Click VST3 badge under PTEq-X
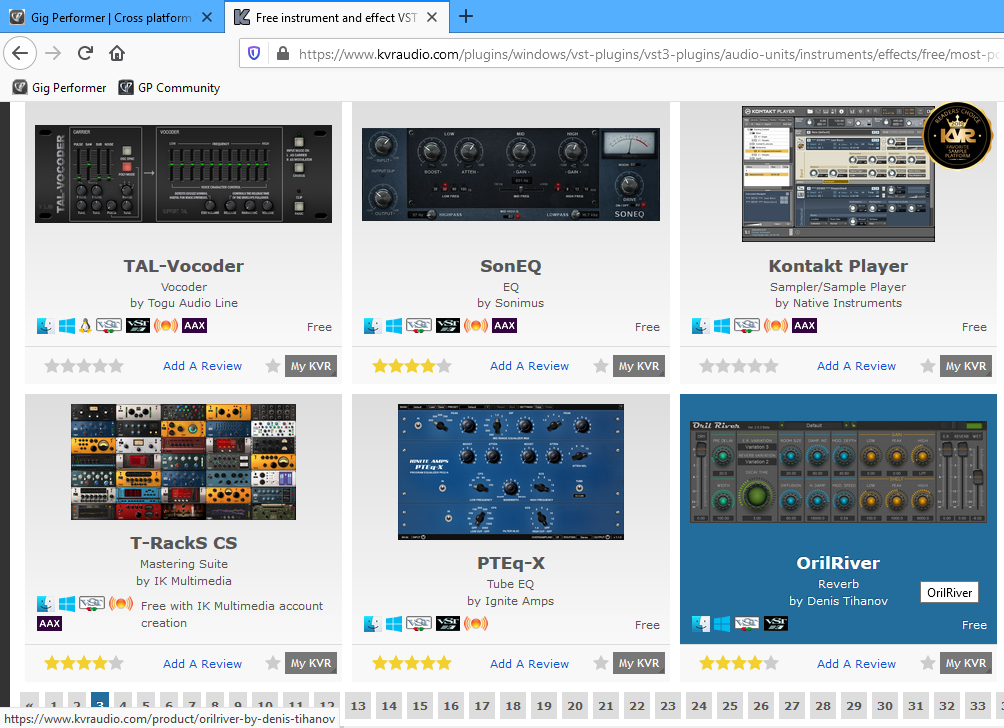This screenshot has height=728, width=1004. point(448,624)
